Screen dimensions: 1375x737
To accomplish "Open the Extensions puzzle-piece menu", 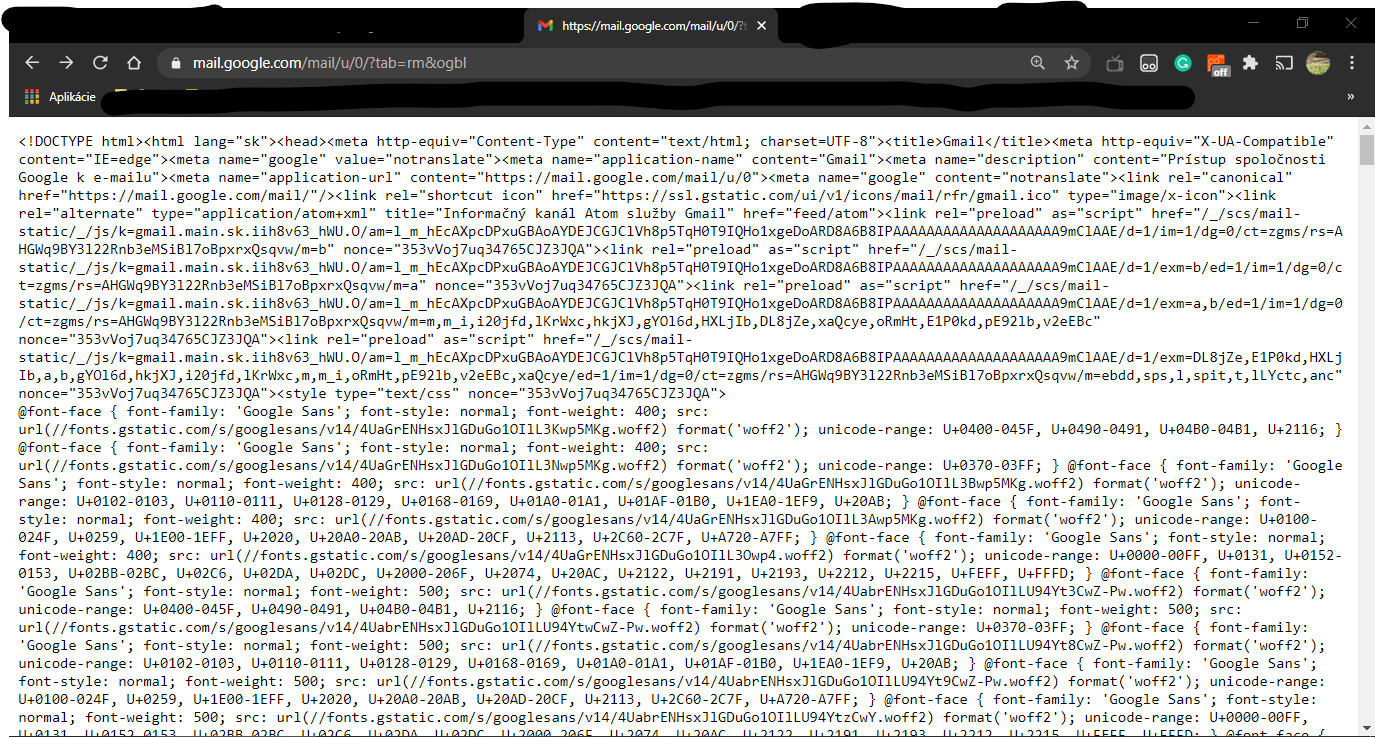I will tap(1250, 63).
